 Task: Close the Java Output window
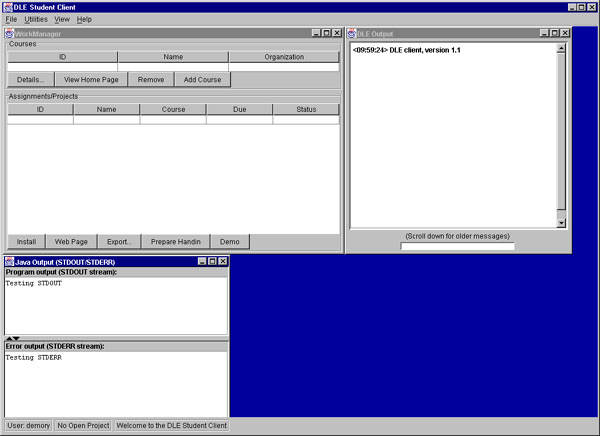pos(223,261)
